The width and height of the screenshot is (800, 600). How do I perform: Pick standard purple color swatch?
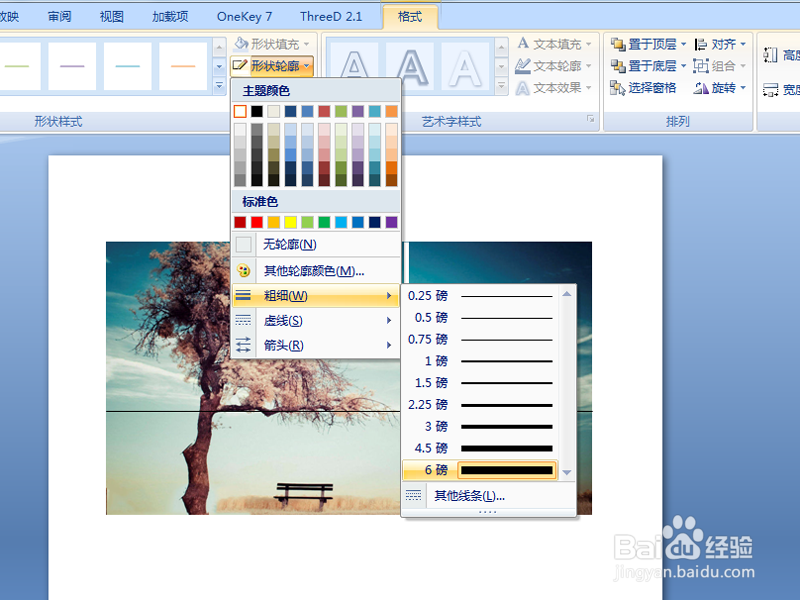392,222
